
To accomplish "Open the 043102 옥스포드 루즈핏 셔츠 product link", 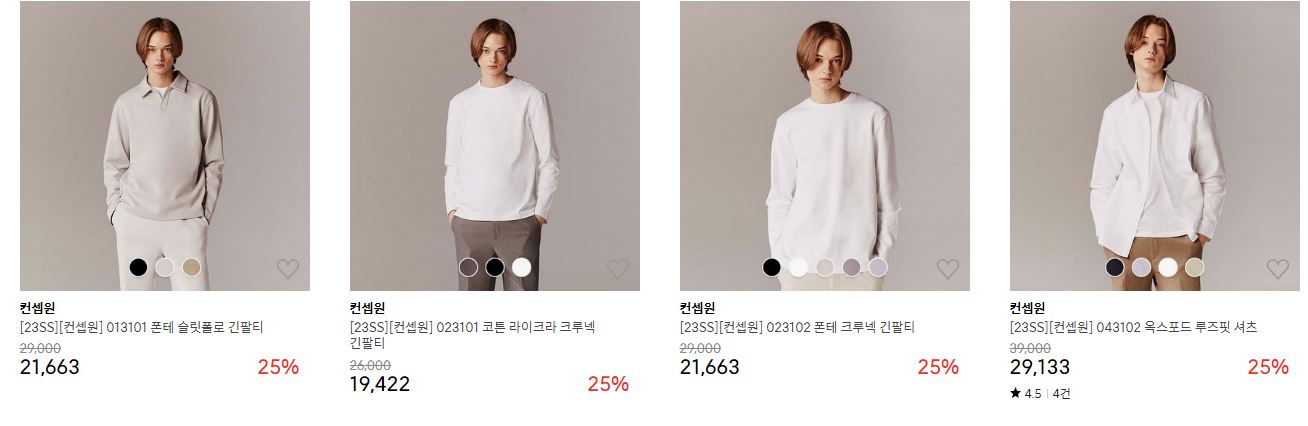I will [x=1133, y=327].
